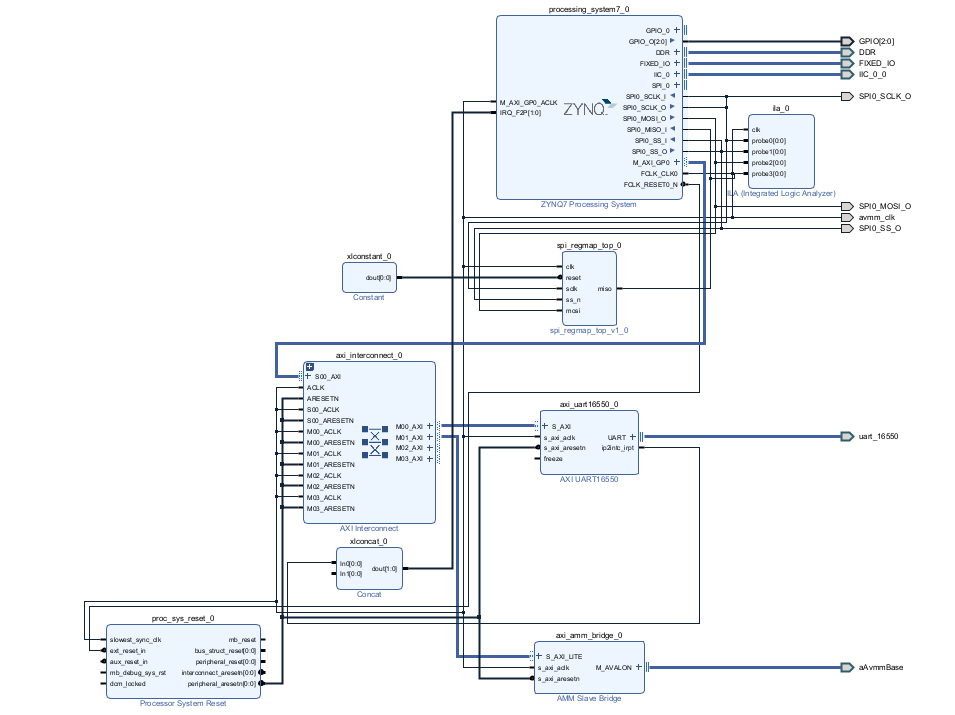This screenshot has width=955, height=715.
Task: Expand the S00_AXI interface on interconnect
Action: coord(308,376)
